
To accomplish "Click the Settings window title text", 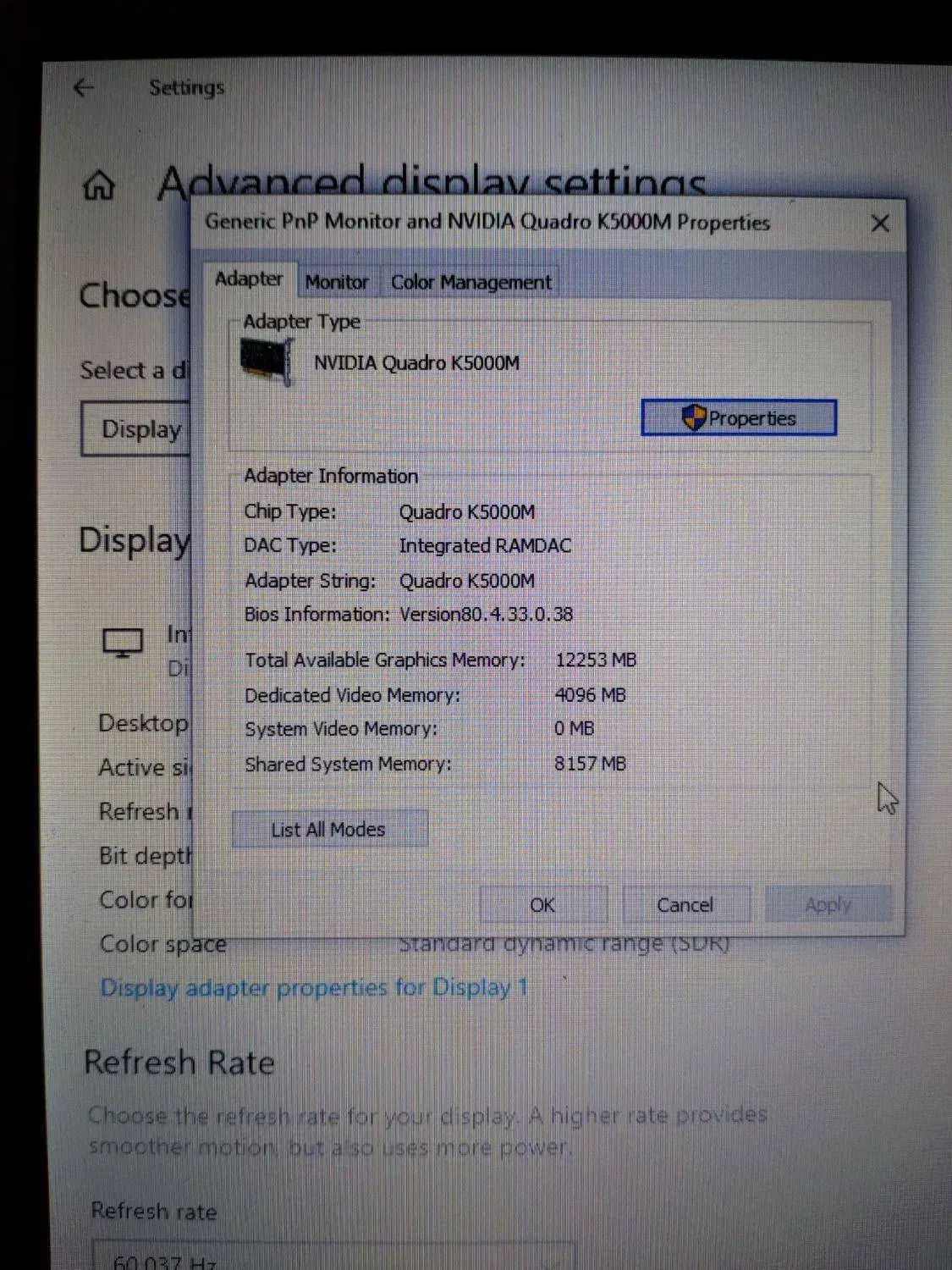I will coord(187,87).
